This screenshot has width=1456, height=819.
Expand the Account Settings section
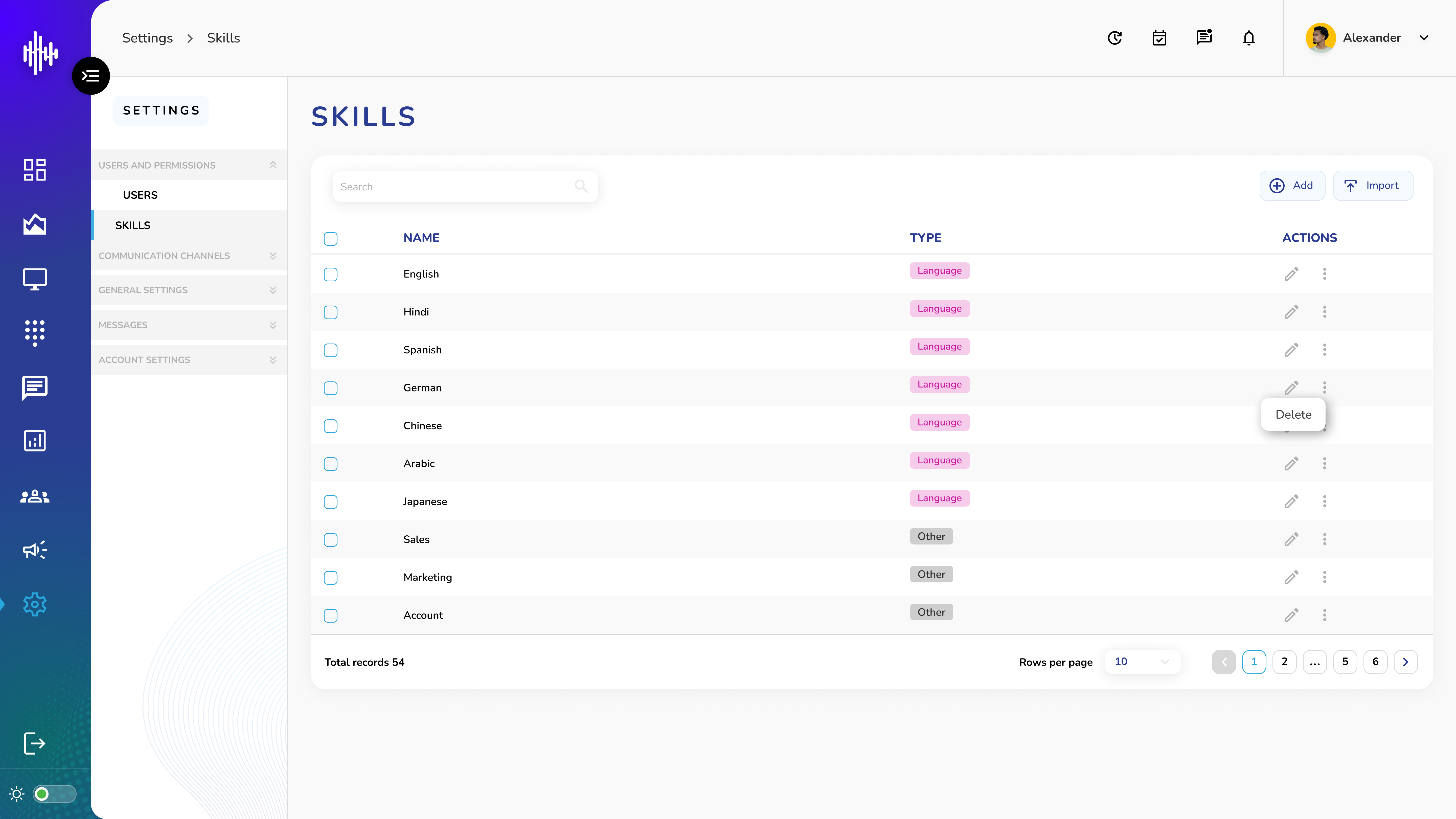tap(189, 360)
